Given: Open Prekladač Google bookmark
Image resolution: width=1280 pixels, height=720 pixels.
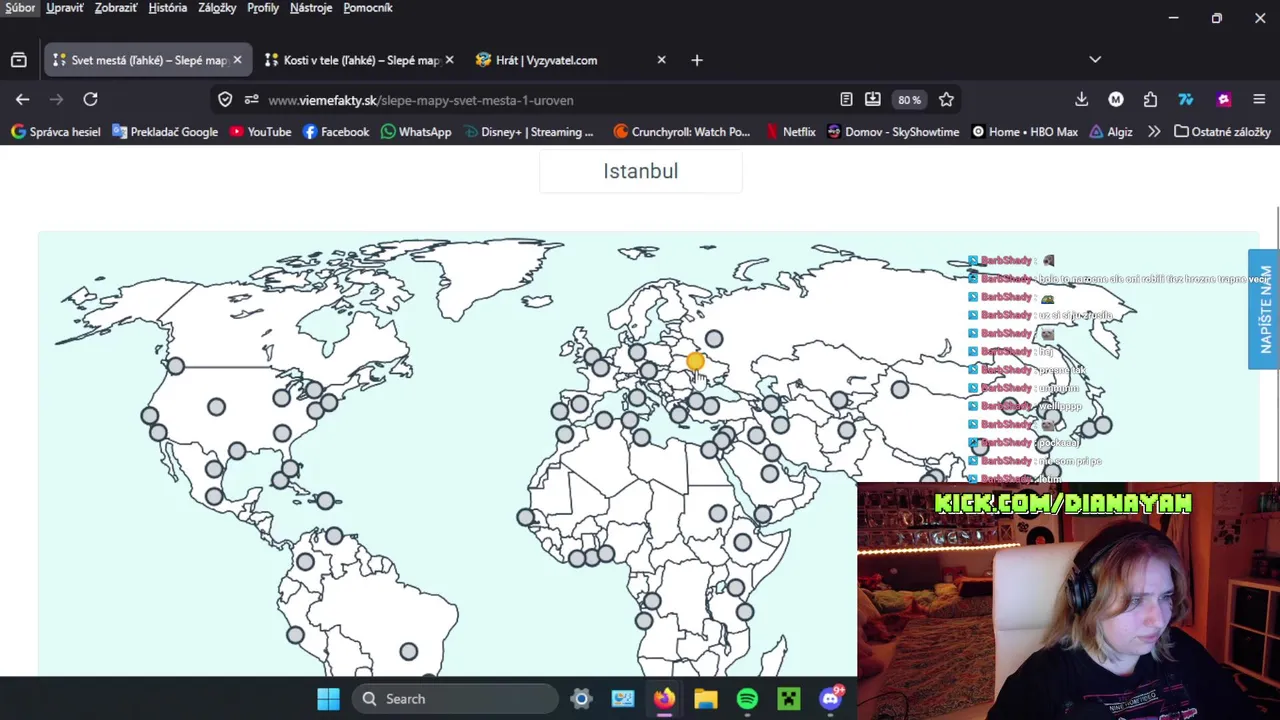Looking at the screenshot, I should coord(165,132).
